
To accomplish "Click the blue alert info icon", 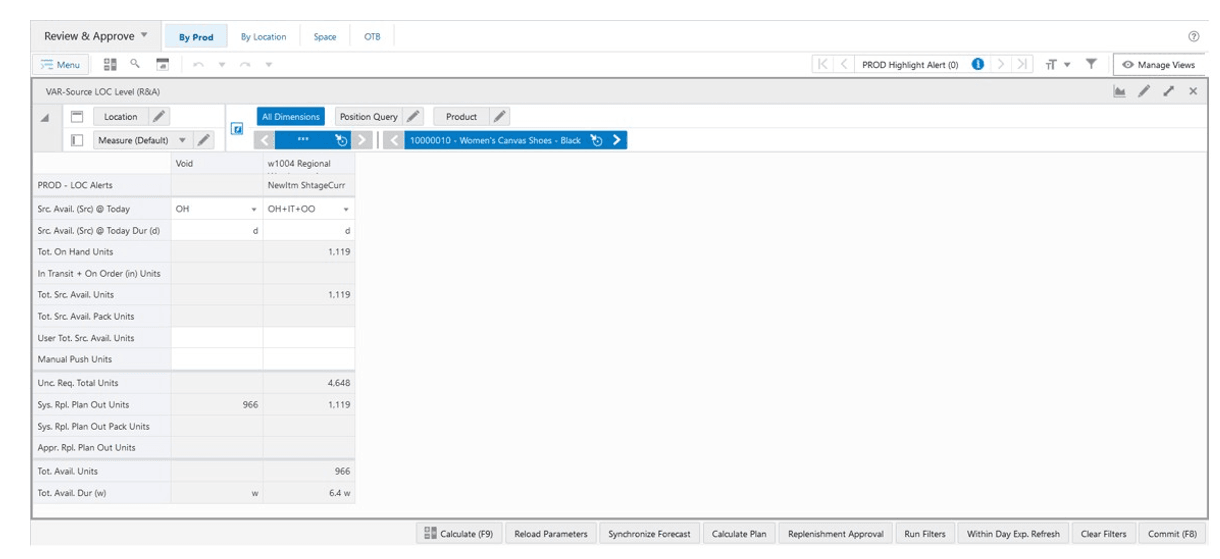I will tap(976, 65).
